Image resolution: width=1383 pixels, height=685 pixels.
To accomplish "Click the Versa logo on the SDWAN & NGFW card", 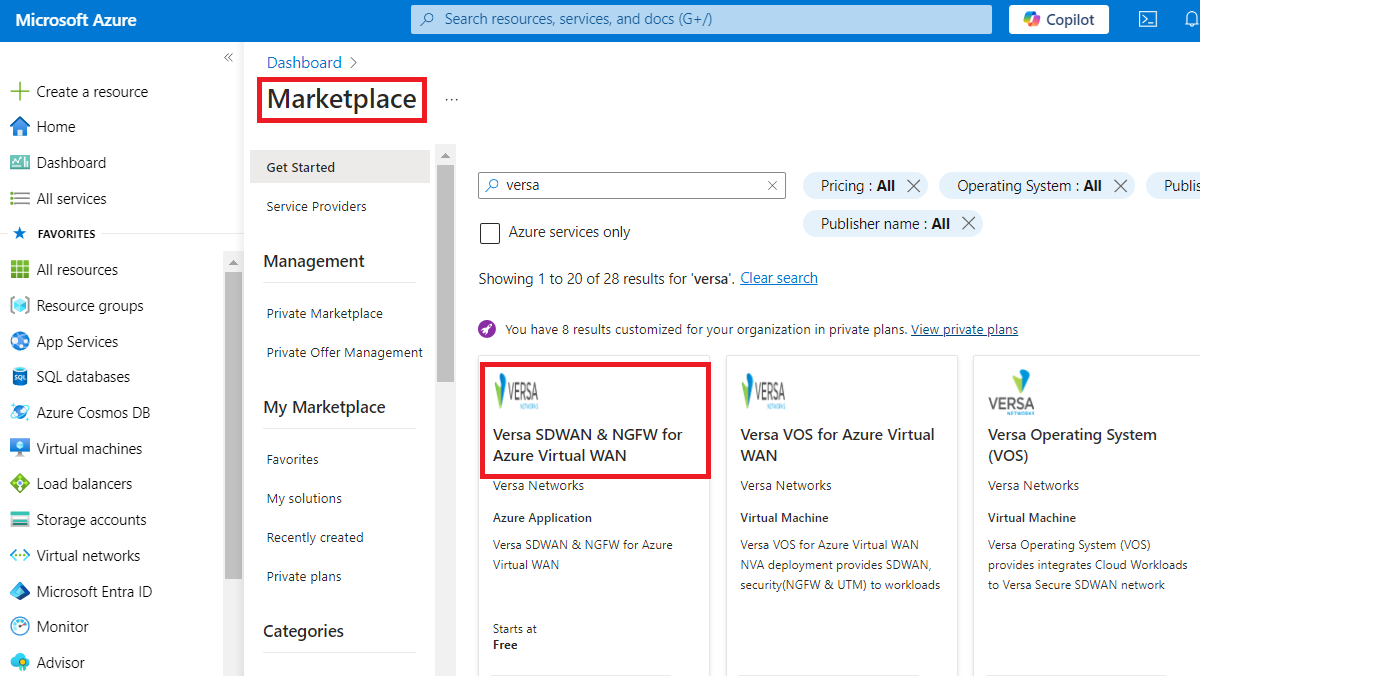I will (517, 391).
